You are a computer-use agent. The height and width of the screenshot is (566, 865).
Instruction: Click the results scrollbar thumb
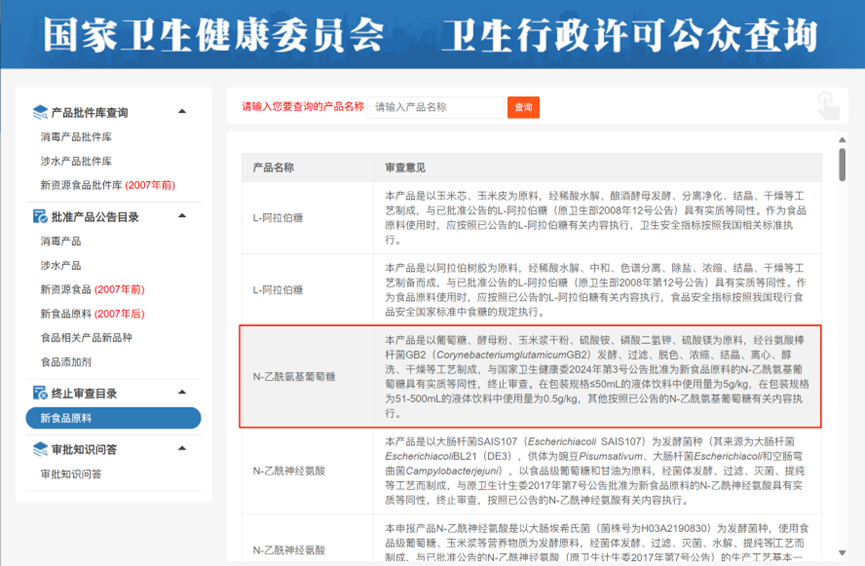pos(842,164)
